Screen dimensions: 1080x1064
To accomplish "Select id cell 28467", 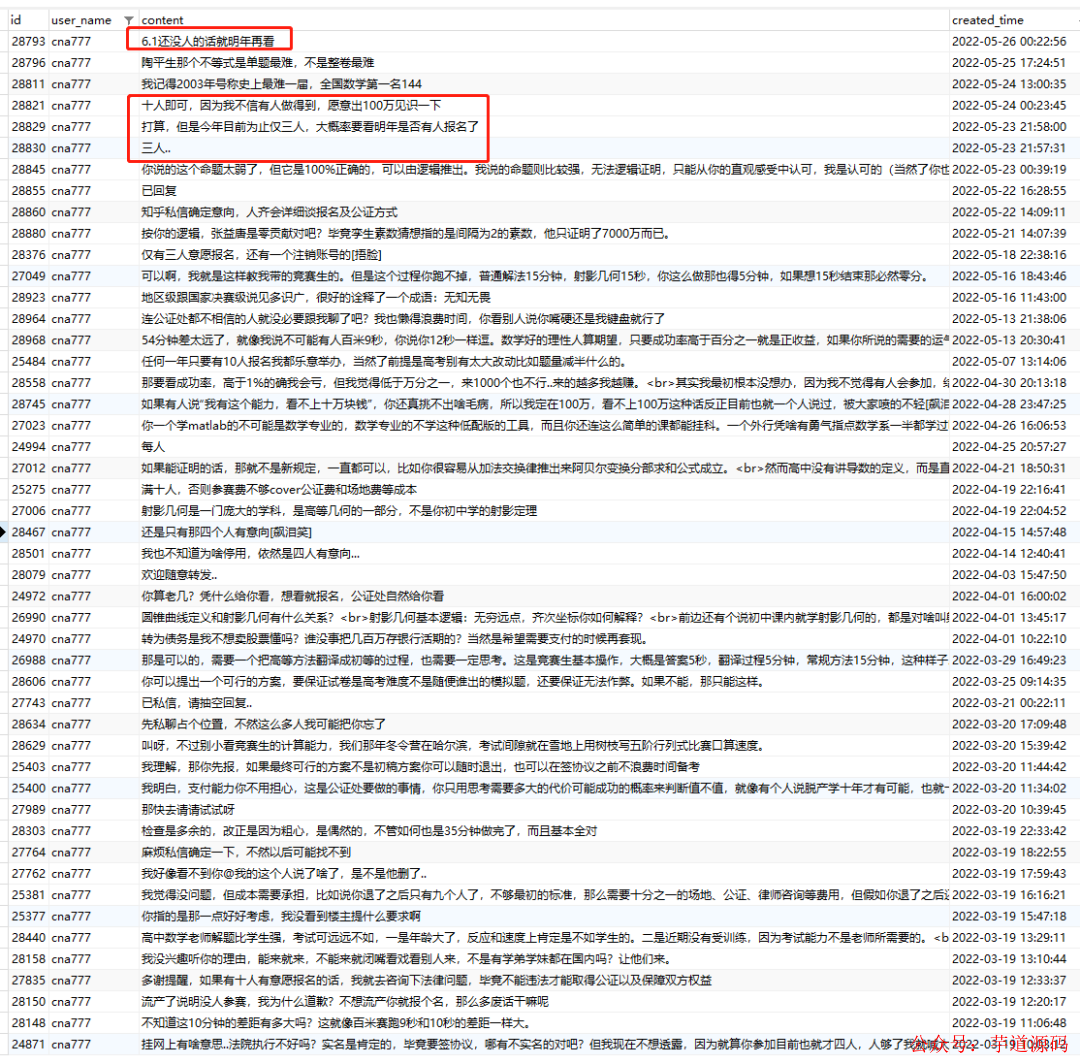I will [28, 532].
